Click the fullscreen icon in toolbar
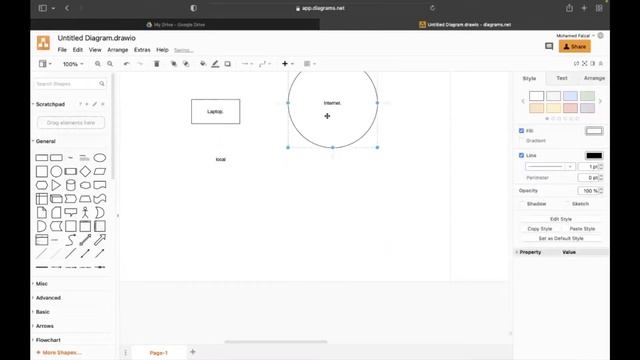Viewport: 640px width, 360px height. [584, 64]
